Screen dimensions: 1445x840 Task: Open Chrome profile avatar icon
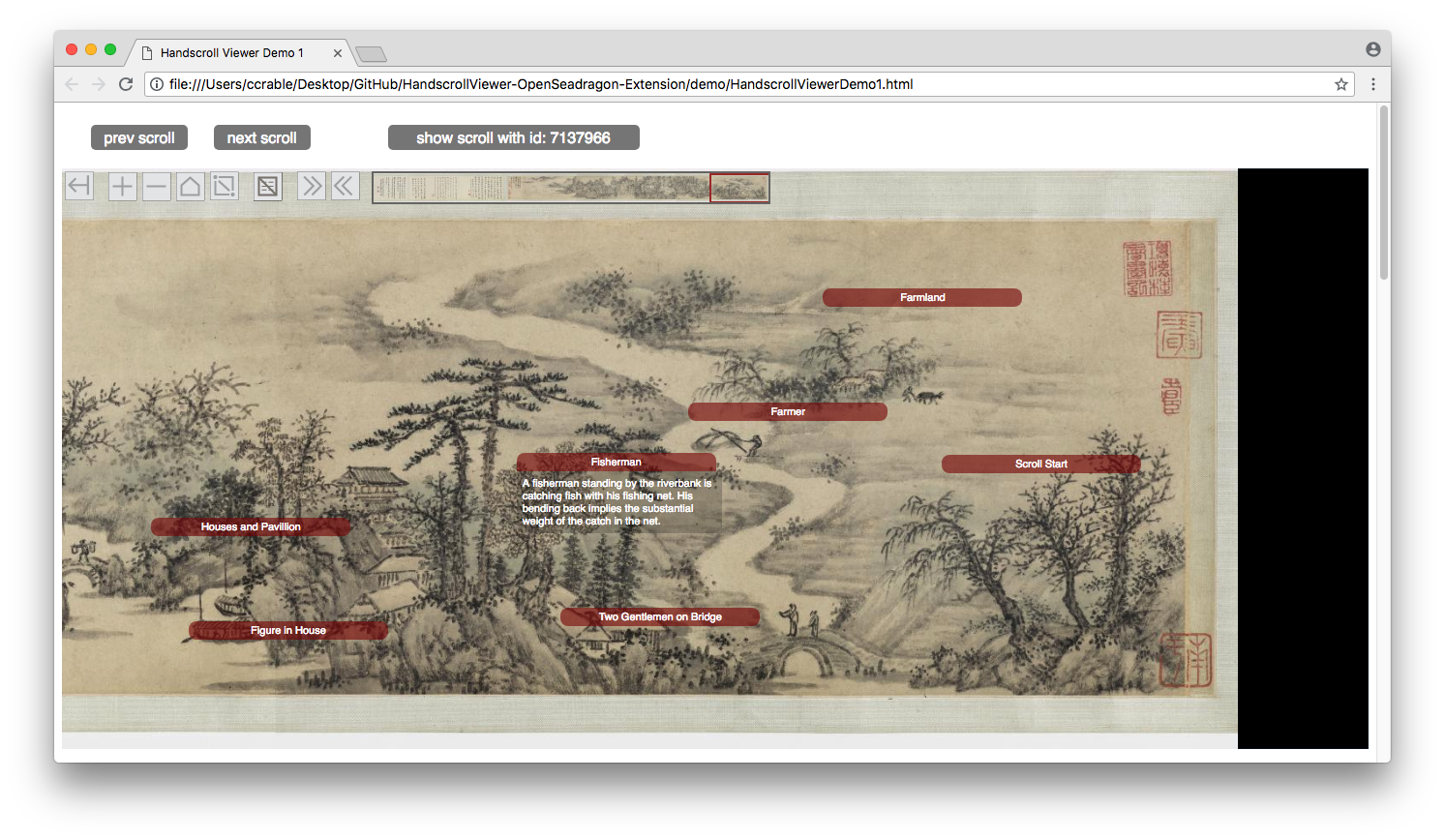[1373, 49]
